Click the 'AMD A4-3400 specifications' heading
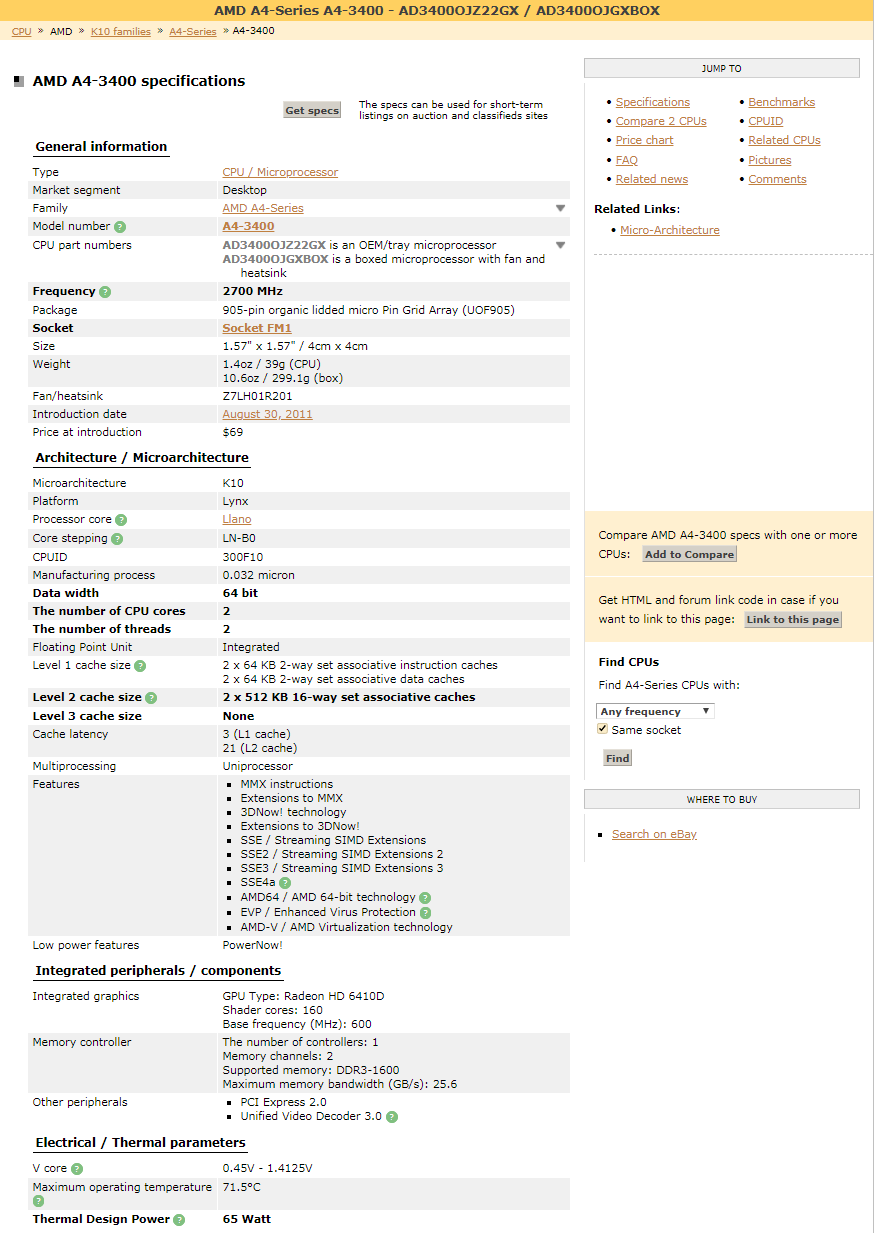The image size is (874, 1233). point(139,81)
